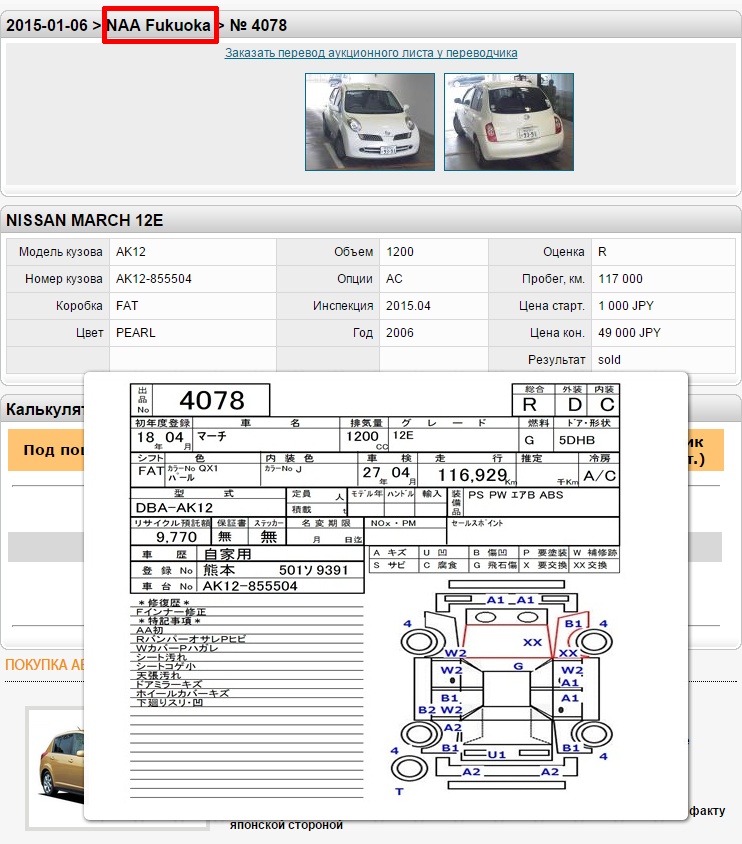Screen dimensions: 742x844
Task: Click the Номер кузова label
Action: [x=63, y=279]
